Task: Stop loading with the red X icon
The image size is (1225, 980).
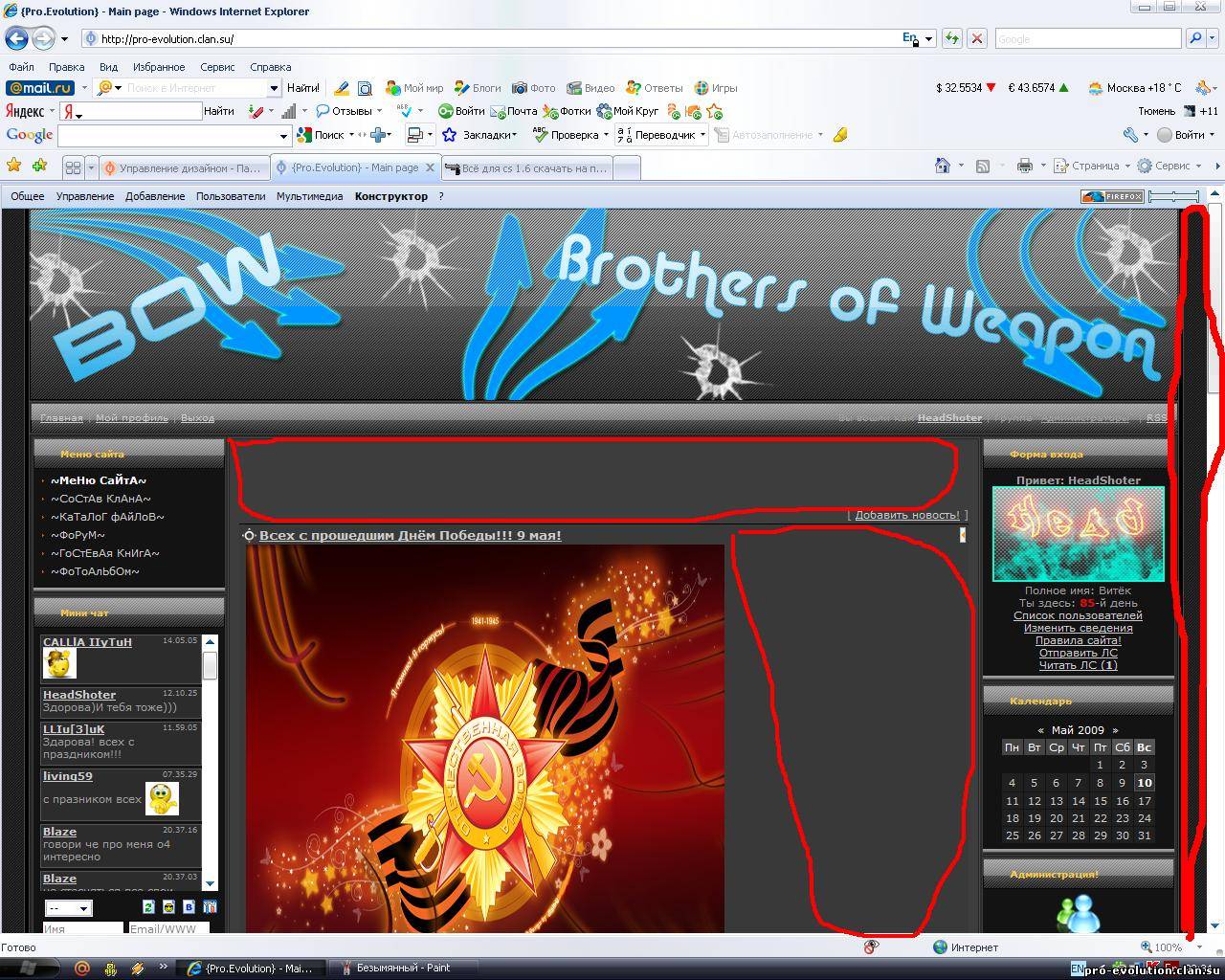Action: 976,38
